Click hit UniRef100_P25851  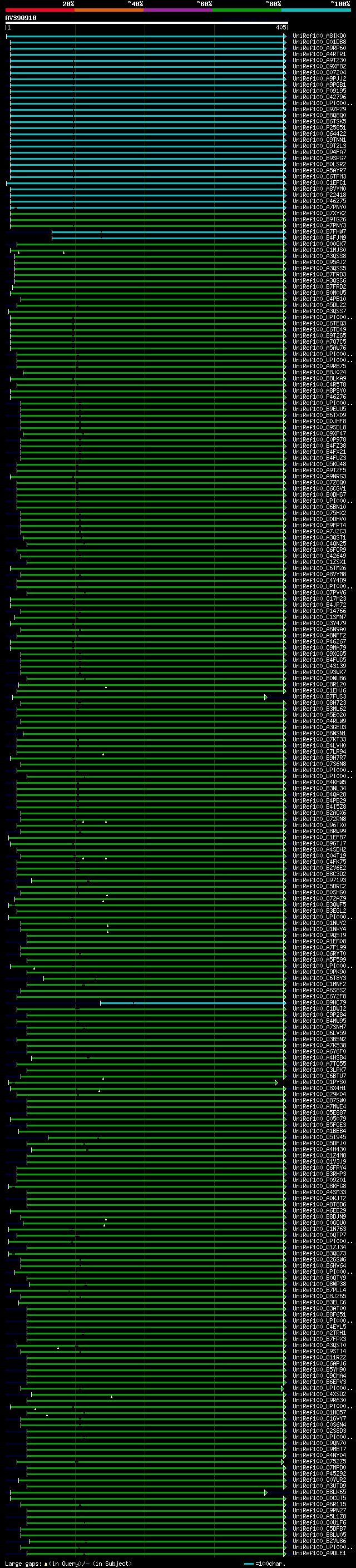319,128
